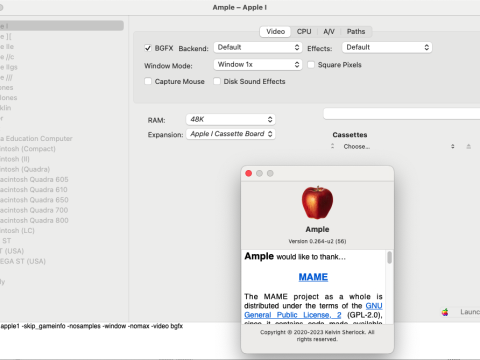Image resolution: width=480 pixels, height=360 pixels.
Task: Open the Cassettes Choose... popup
Action: tap(398, 146)
